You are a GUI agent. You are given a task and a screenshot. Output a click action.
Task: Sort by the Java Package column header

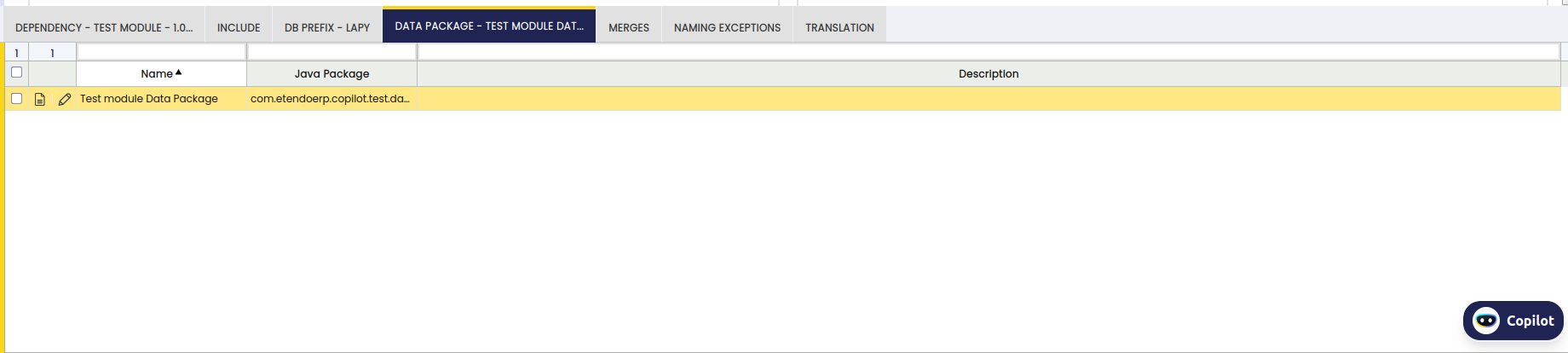pos(331,73)
